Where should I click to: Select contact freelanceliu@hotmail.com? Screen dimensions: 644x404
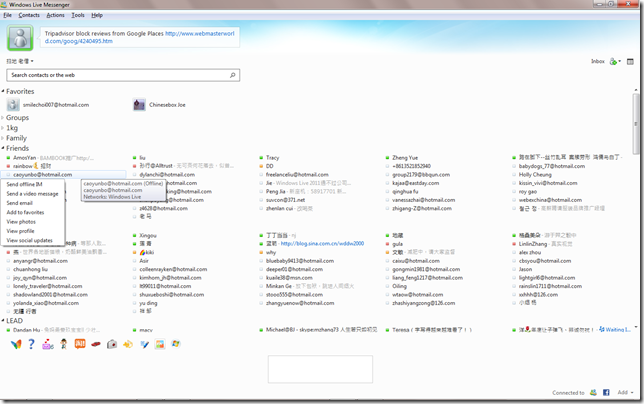(x=297, y=174)
